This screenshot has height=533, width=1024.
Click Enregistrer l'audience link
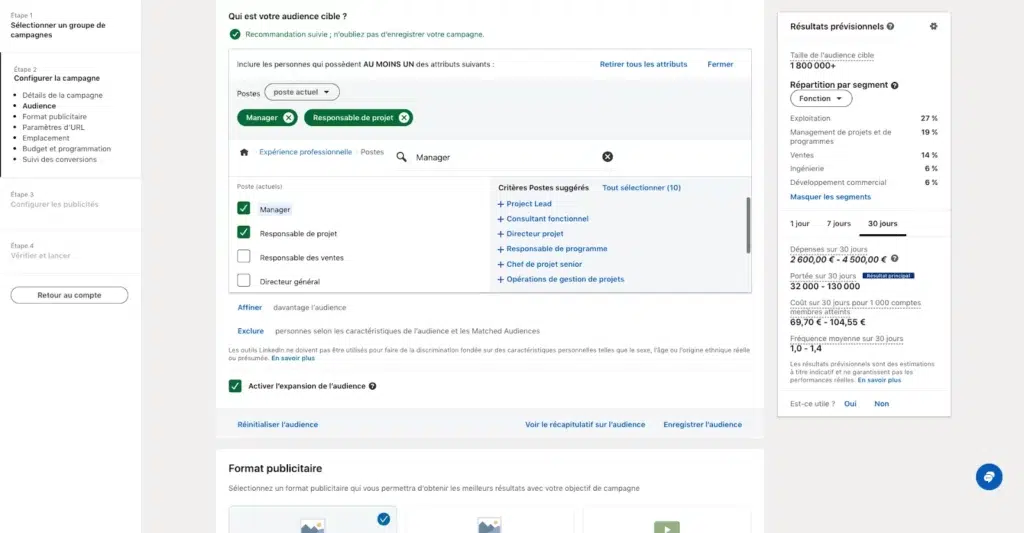click(702, 425)
